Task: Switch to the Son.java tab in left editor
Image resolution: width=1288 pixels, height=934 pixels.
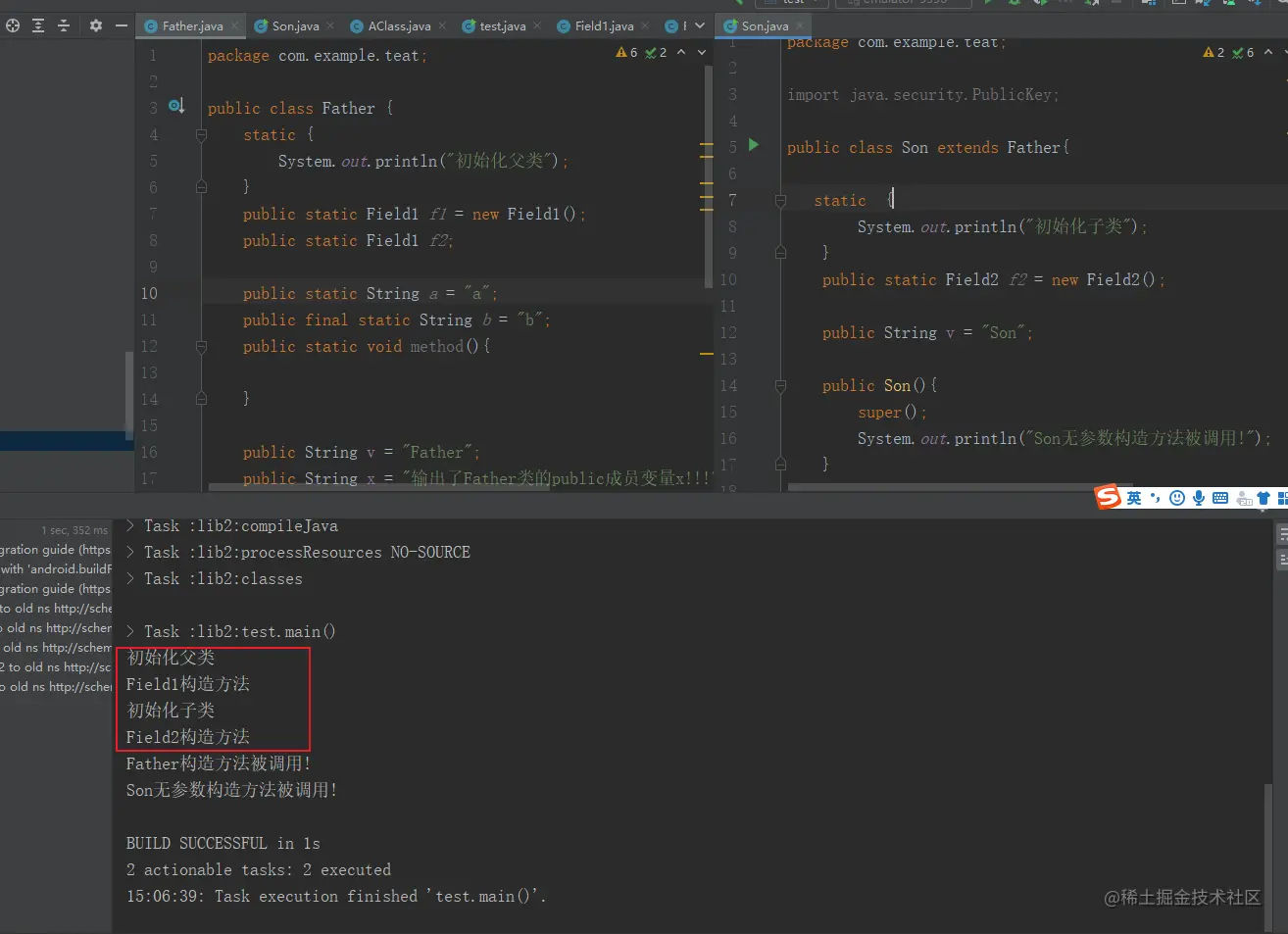Action: point(295,26)
